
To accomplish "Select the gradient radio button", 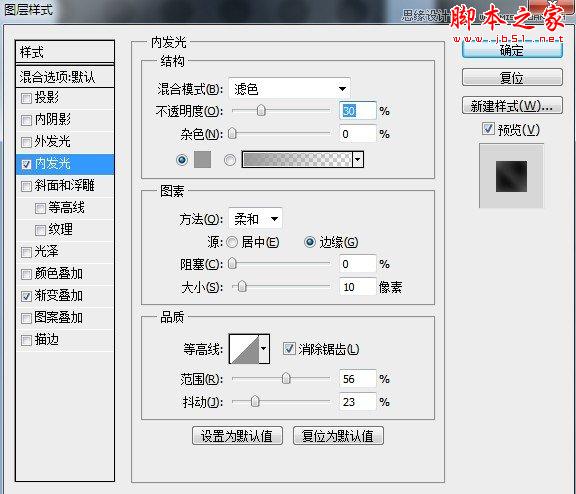I will 230,160.
